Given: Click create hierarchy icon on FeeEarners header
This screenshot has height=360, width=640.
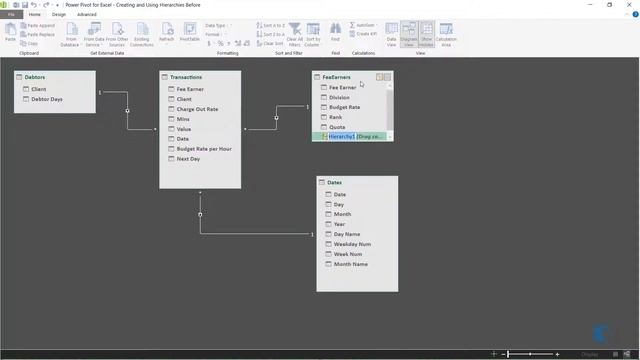Looking at the screenshot, I should point(379,77).
